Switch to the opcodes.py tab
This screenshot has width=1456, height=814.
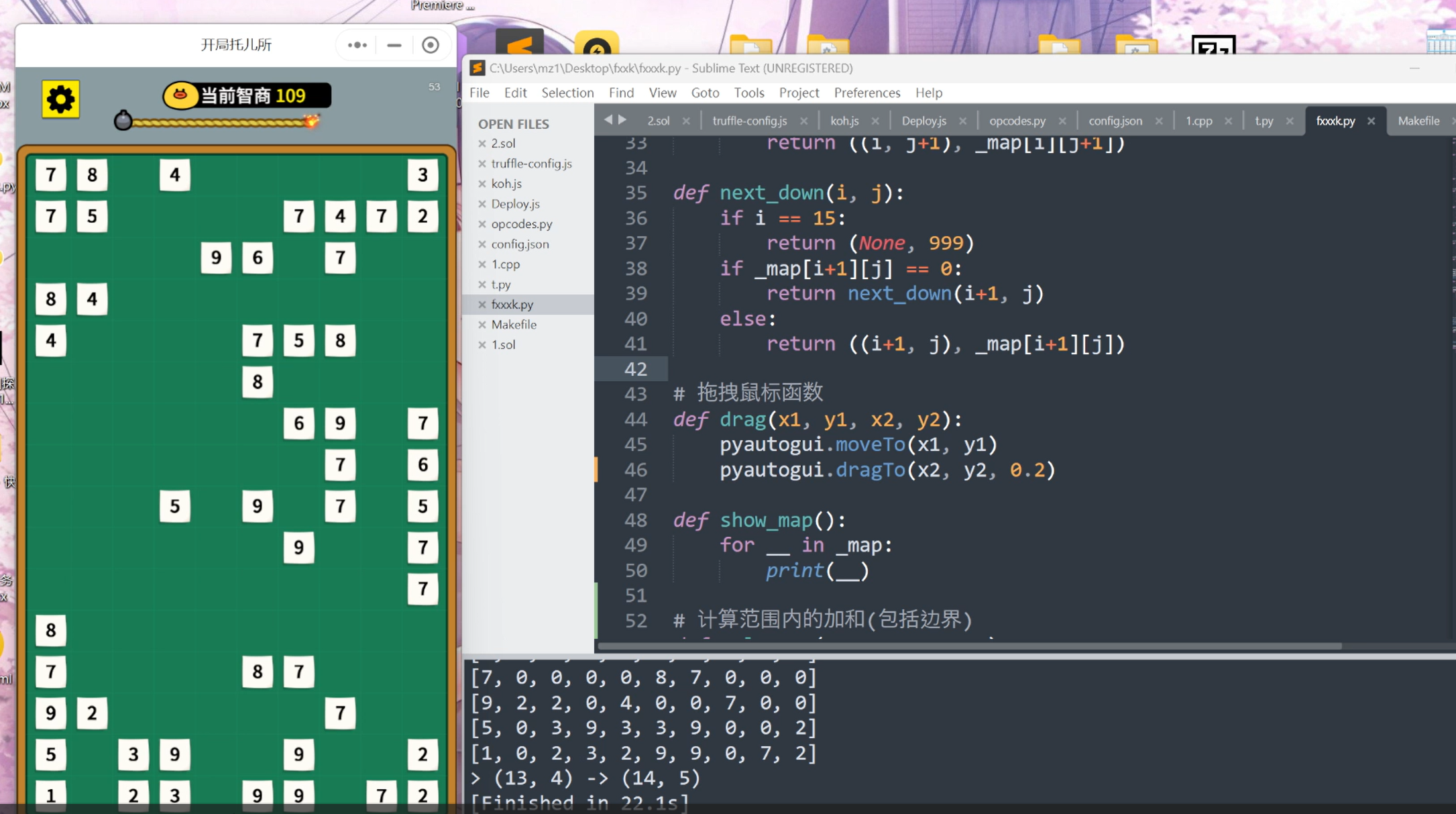[1017, 121]
